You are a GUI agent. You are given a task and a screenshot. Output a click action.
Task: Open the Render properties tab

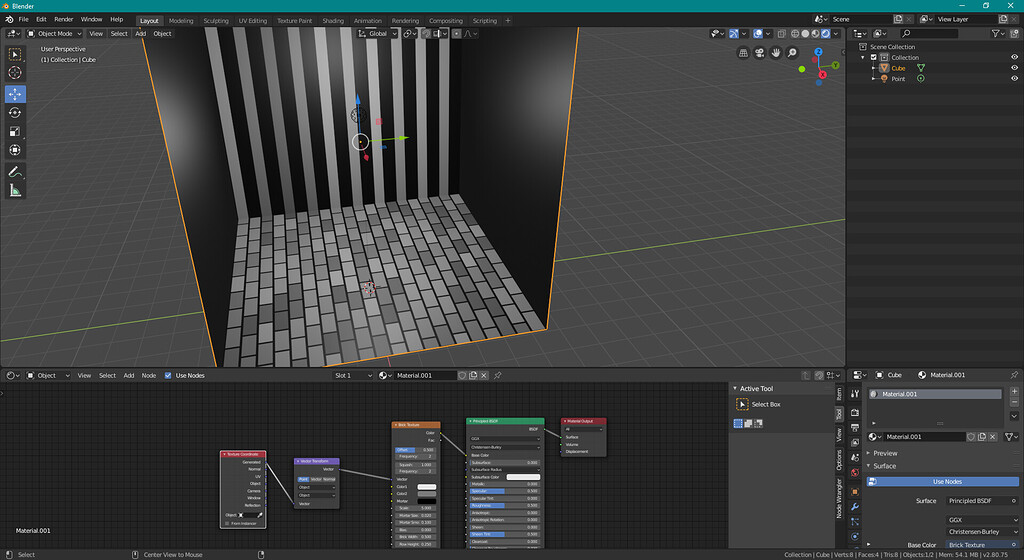[x=855, y=412]
